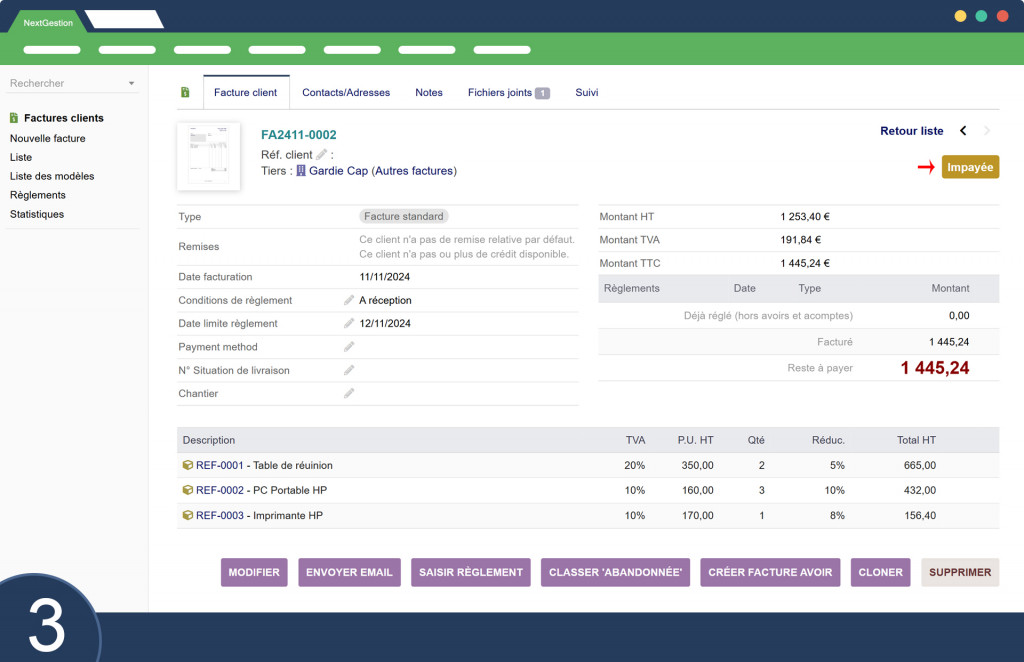
Task: Click the invoice icon tab at left
Action: point(185,92)
